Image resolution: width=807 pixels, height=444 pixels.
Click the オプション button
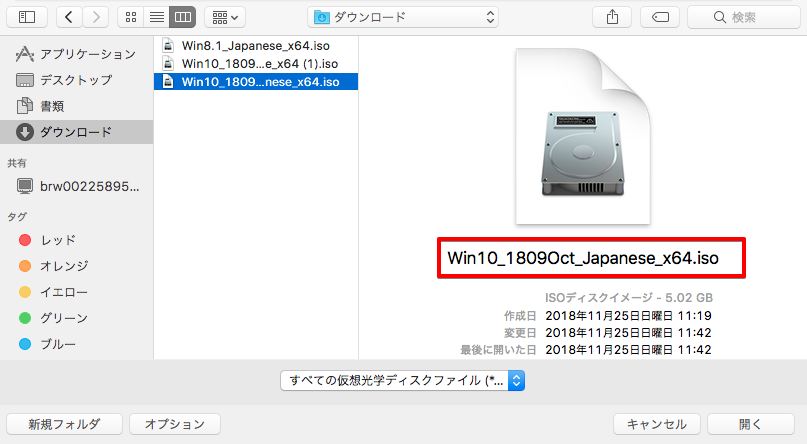[175, 424]
